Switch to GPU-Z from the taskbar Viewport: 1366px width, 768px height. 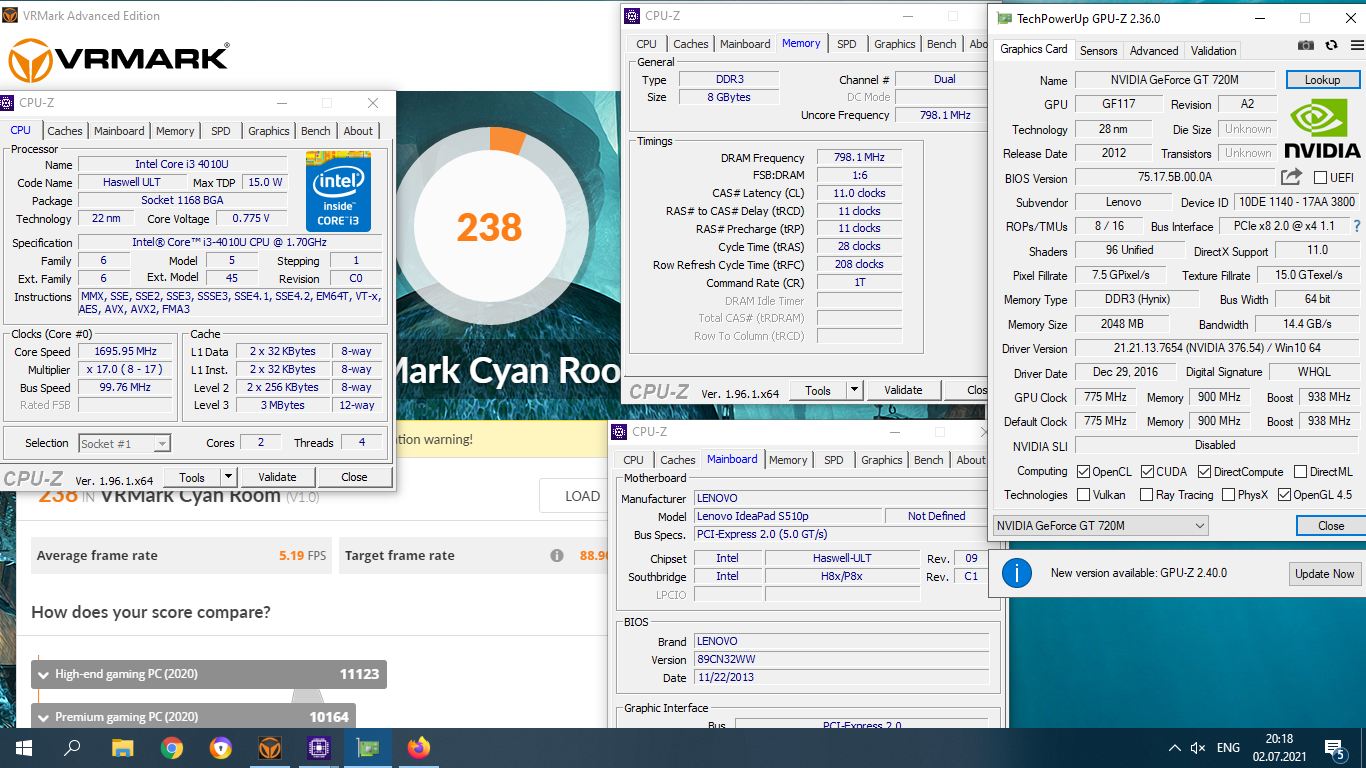pos(367,747)
